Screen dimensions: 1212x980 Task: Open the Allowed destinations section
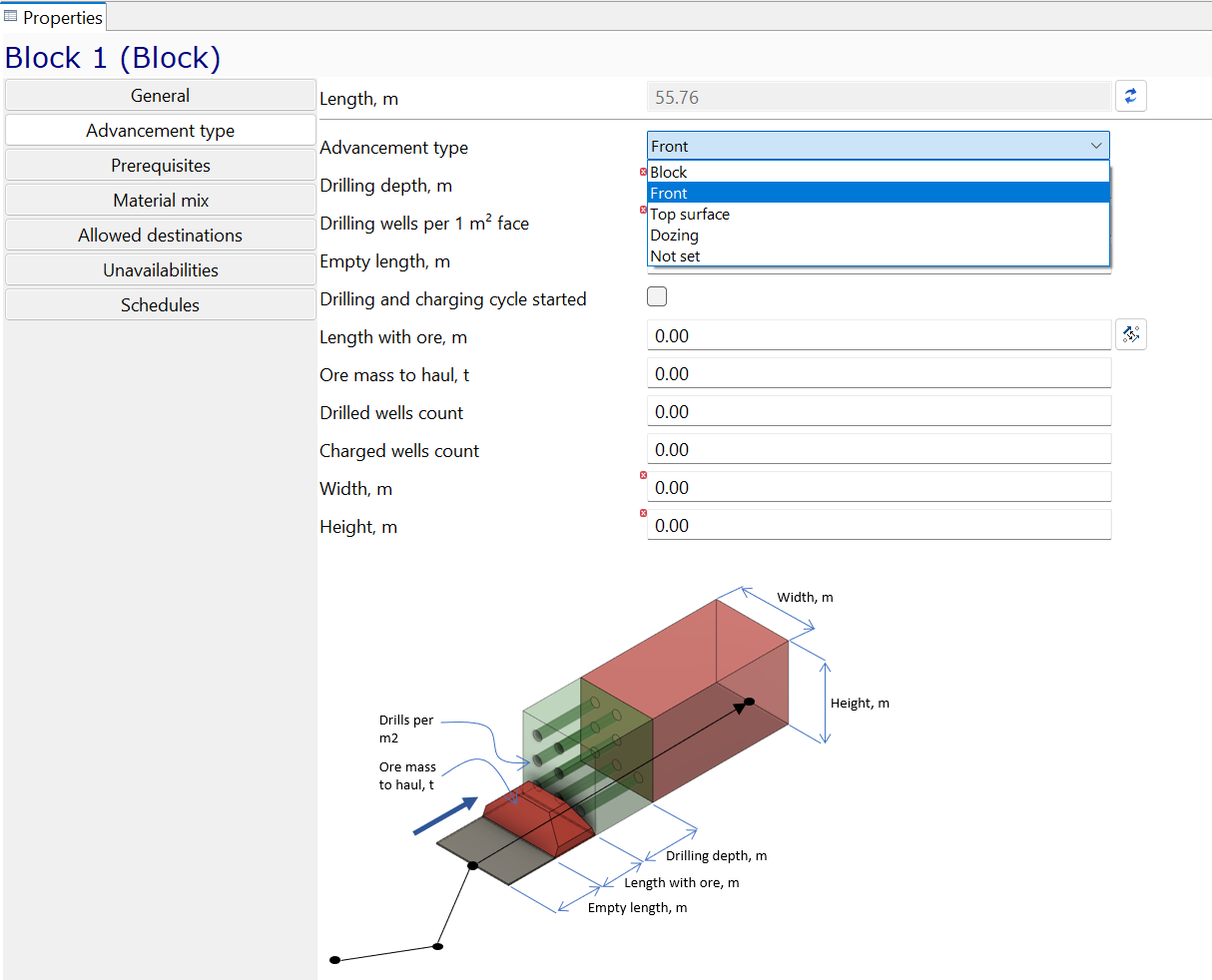[160, 236]
